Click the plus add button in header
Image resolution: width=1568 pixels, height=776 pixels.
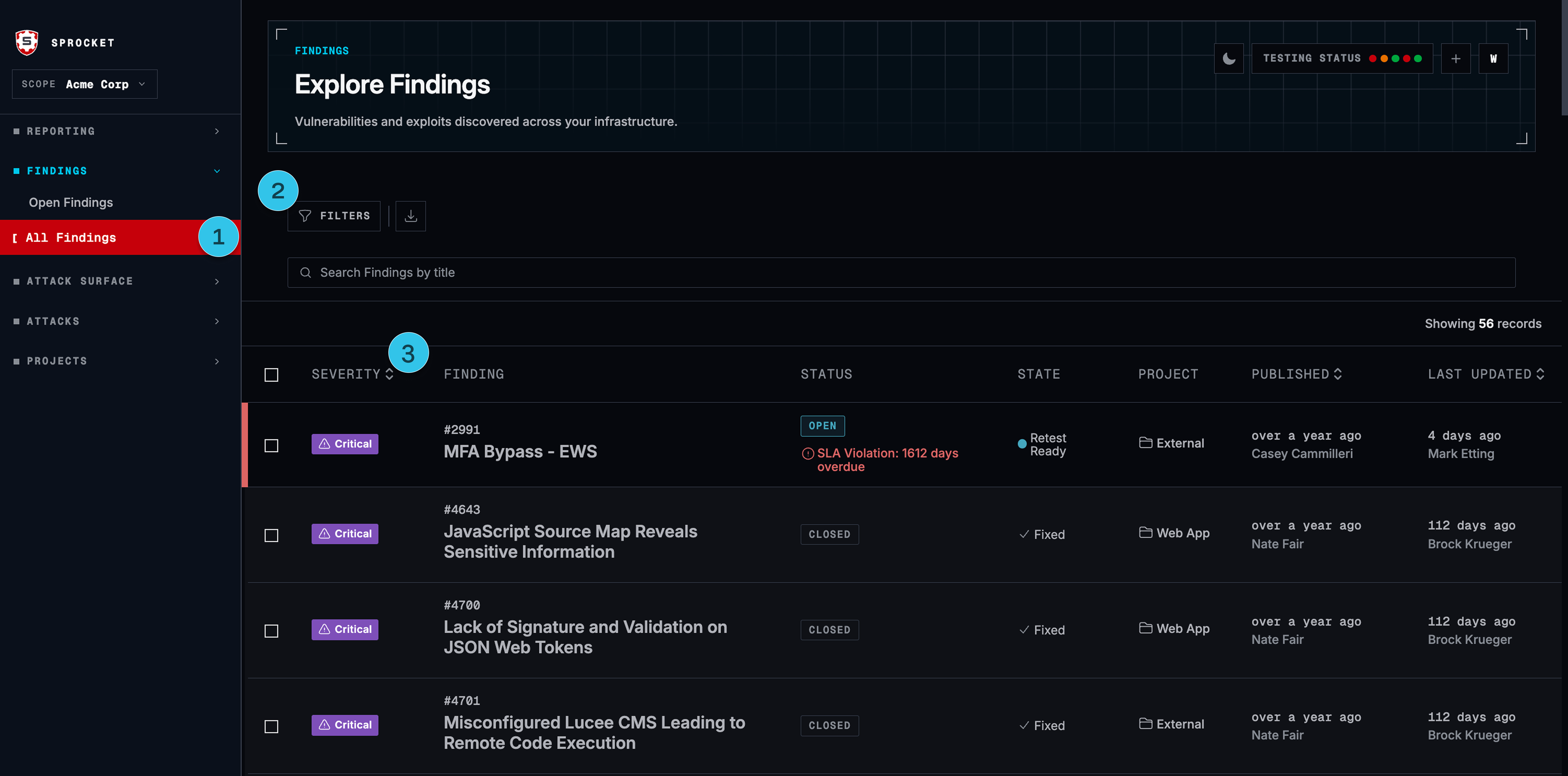tap(1456, 58)
